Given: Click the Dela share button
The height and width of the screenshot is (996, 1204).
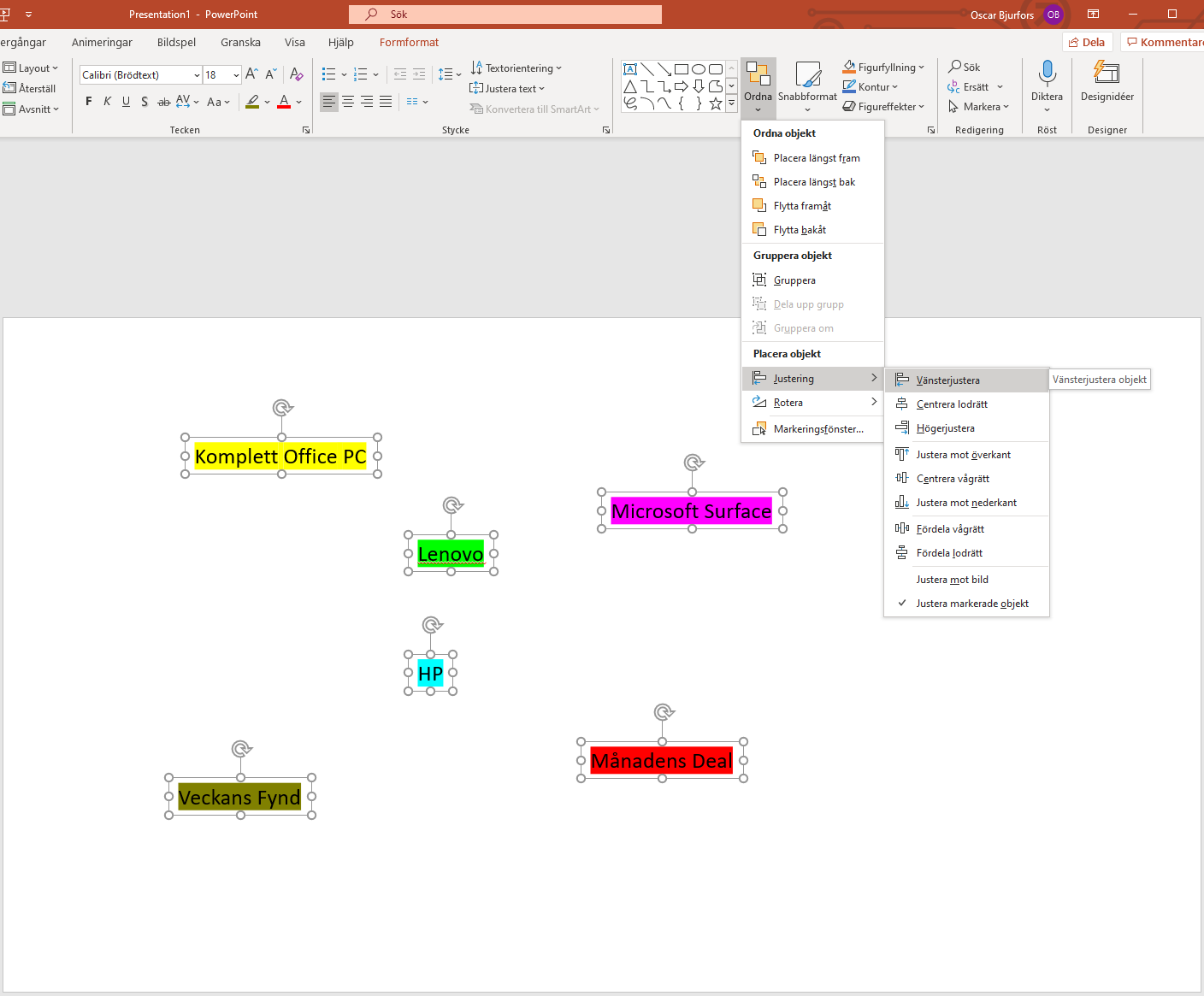Looking at the screenshot, I should pos(1087,43).
